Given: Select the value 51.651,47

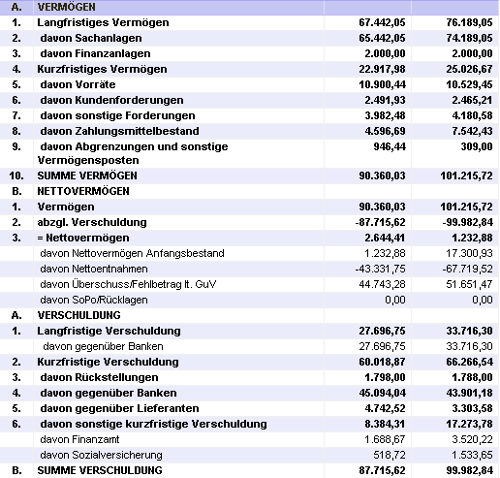Looking at the screenshot, I should point(469,284).
